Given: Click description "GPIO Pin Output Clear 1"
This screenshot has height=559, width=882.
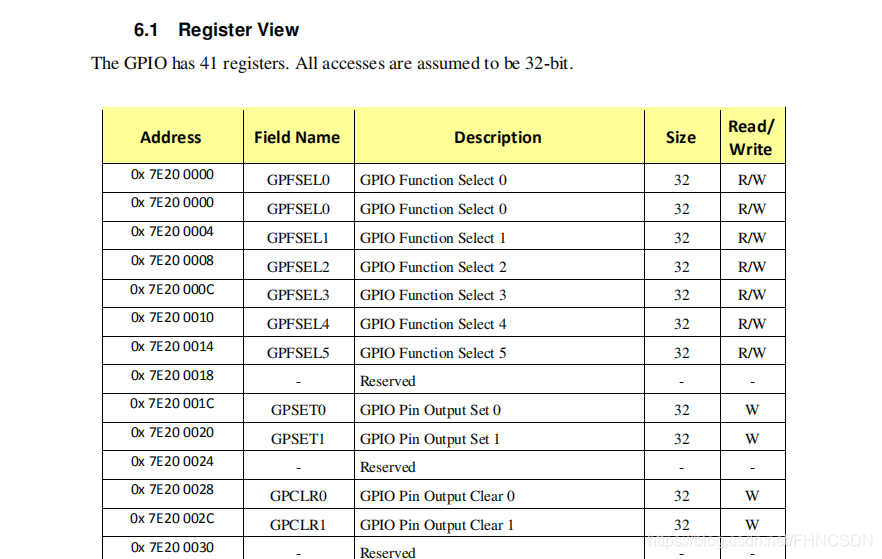Looking at the screenshot, I should tap(437, 525).
